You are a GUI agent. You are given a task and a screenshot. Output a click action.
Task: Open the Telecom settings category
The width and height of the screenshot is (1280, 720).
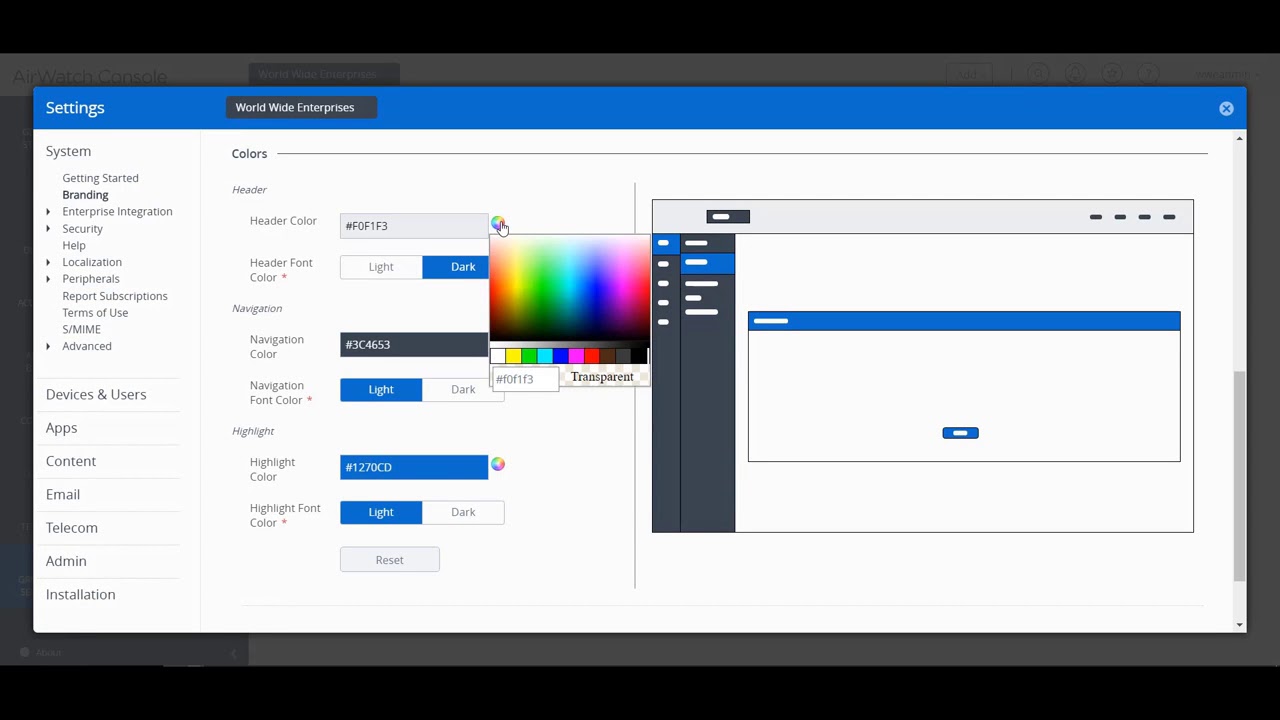point(72,527)
